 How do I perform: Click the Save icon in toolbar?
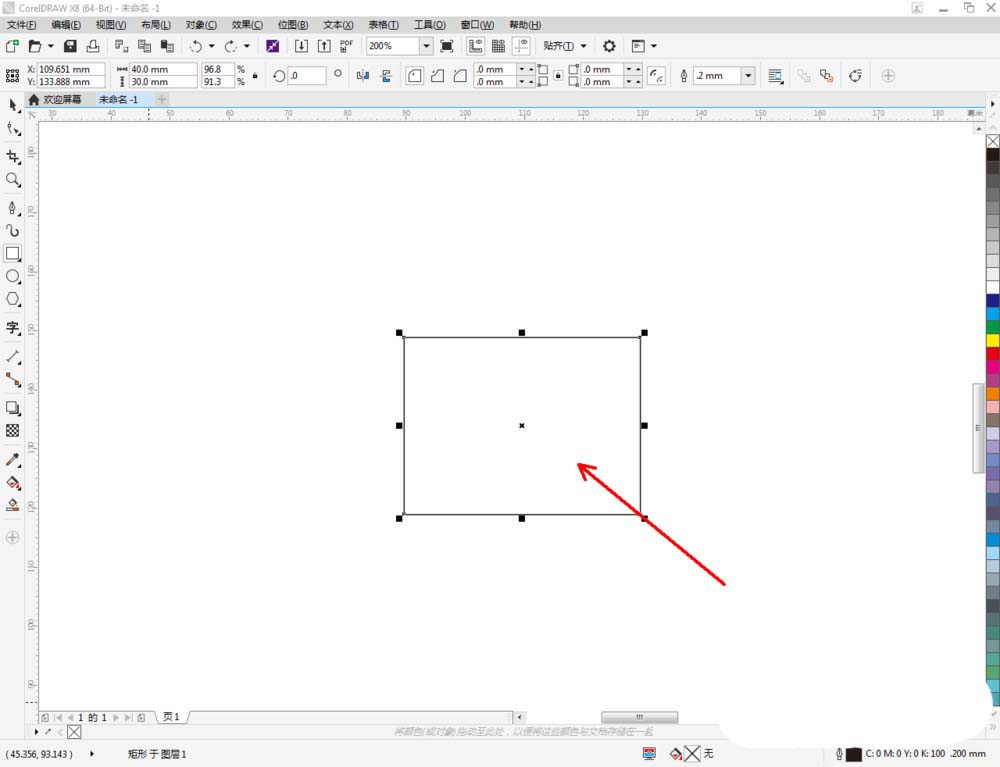70,46
